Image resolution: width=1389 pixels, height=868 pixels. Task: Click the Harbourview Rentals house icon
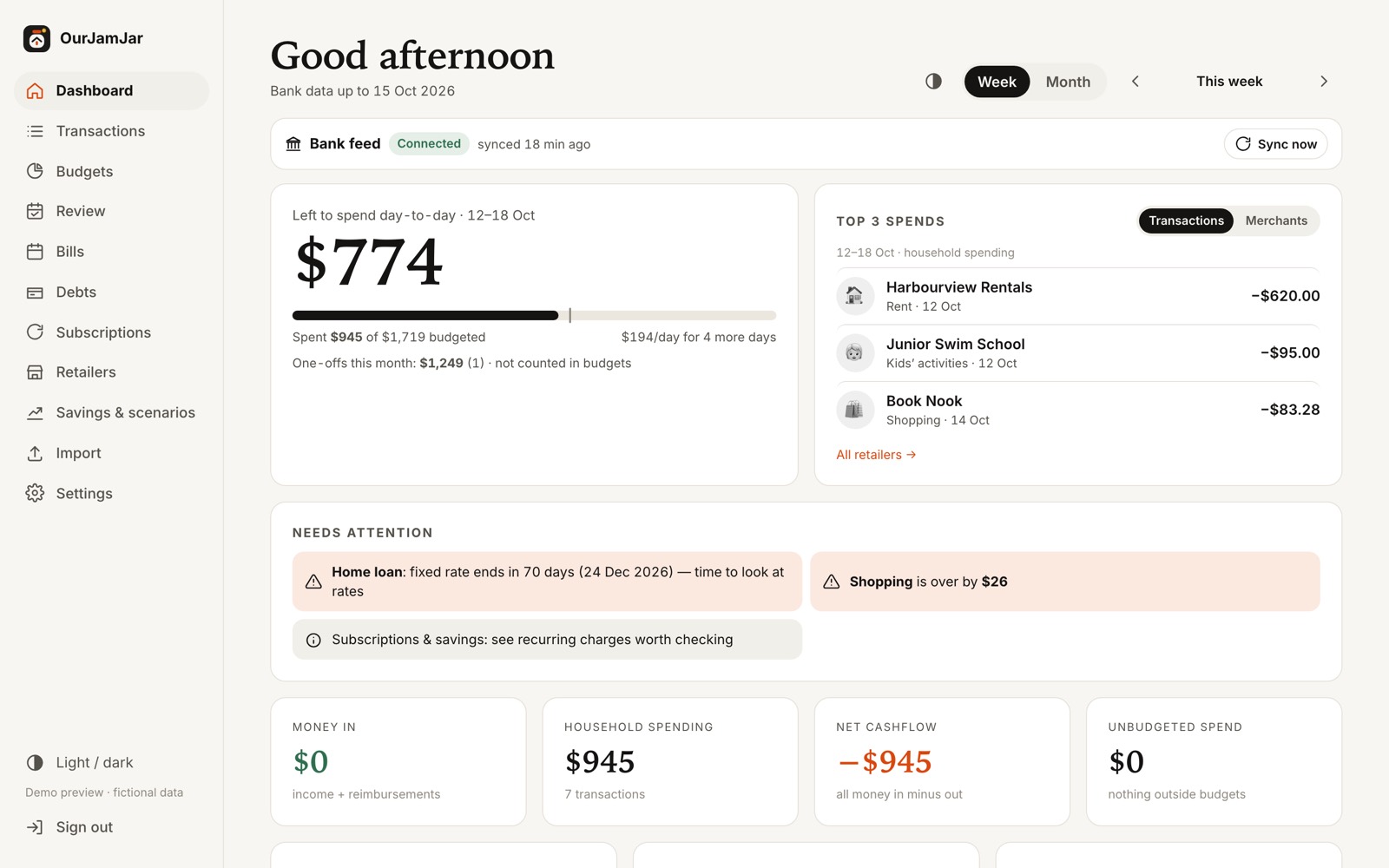pos(855,296)
